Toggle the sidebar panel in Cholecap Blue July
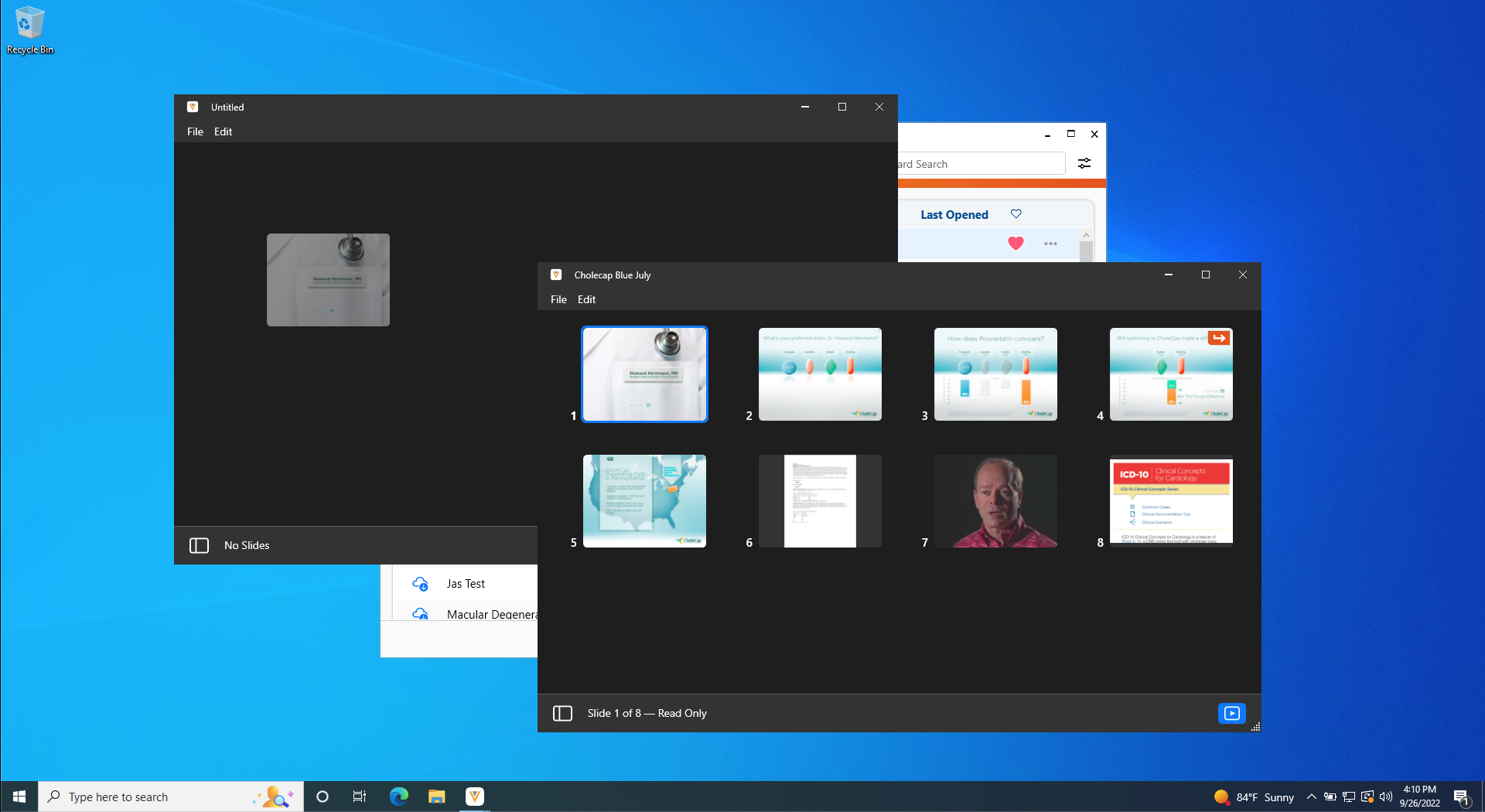The width and height of the screenshot is (1485, 812). coord(562,713)
